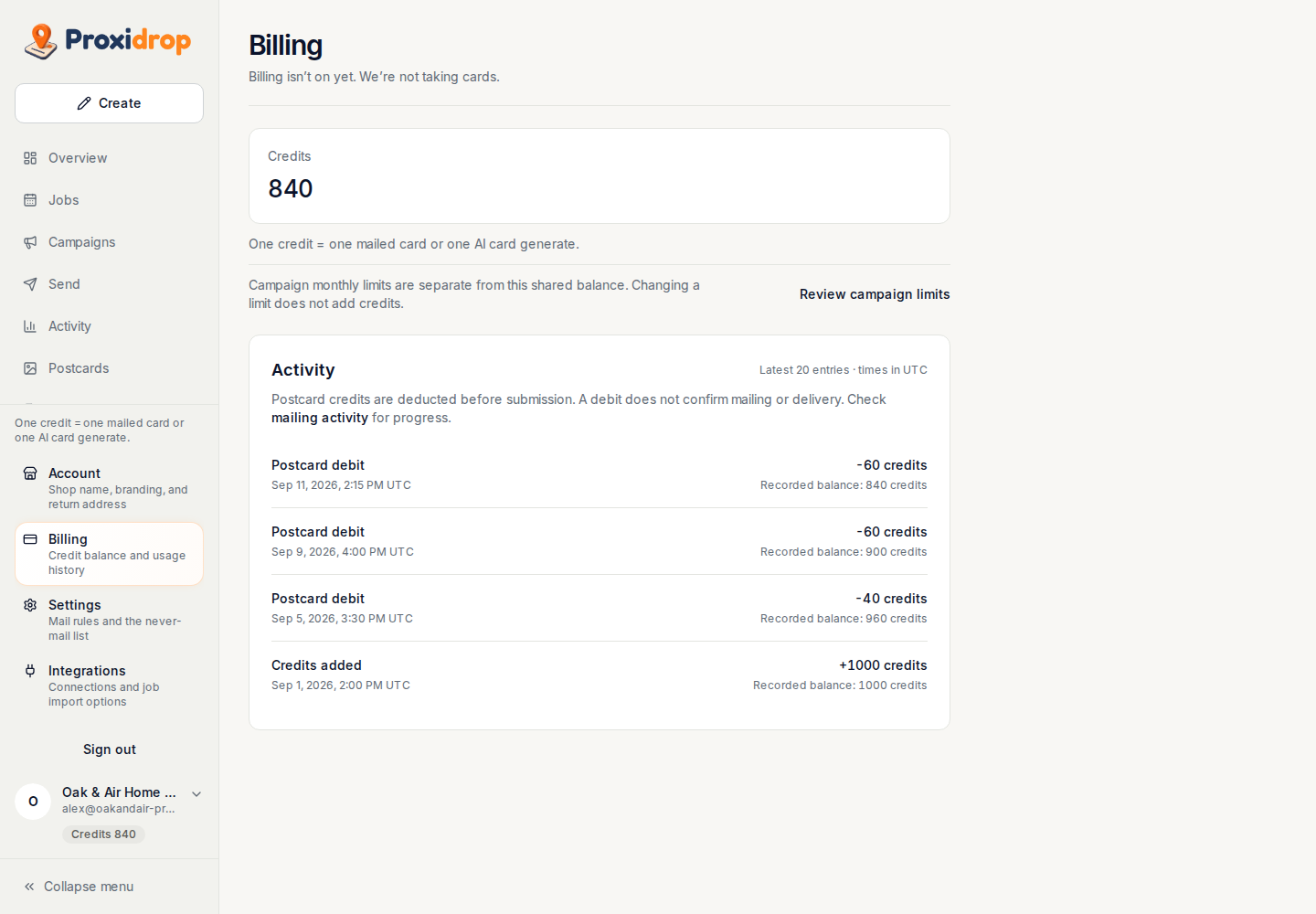Select the -40 credits amount
Screen dimensions: 1316x914
coord(891,599)
